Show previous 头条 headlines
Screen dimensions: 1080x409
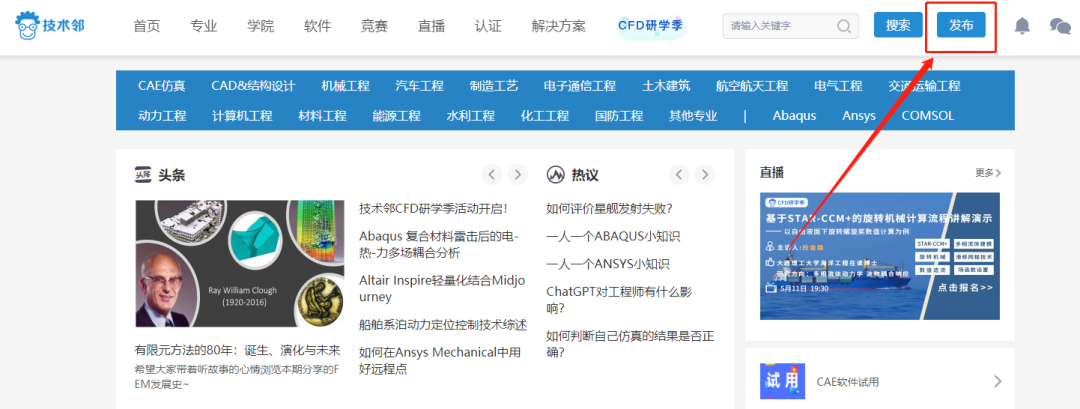(492, 175)
